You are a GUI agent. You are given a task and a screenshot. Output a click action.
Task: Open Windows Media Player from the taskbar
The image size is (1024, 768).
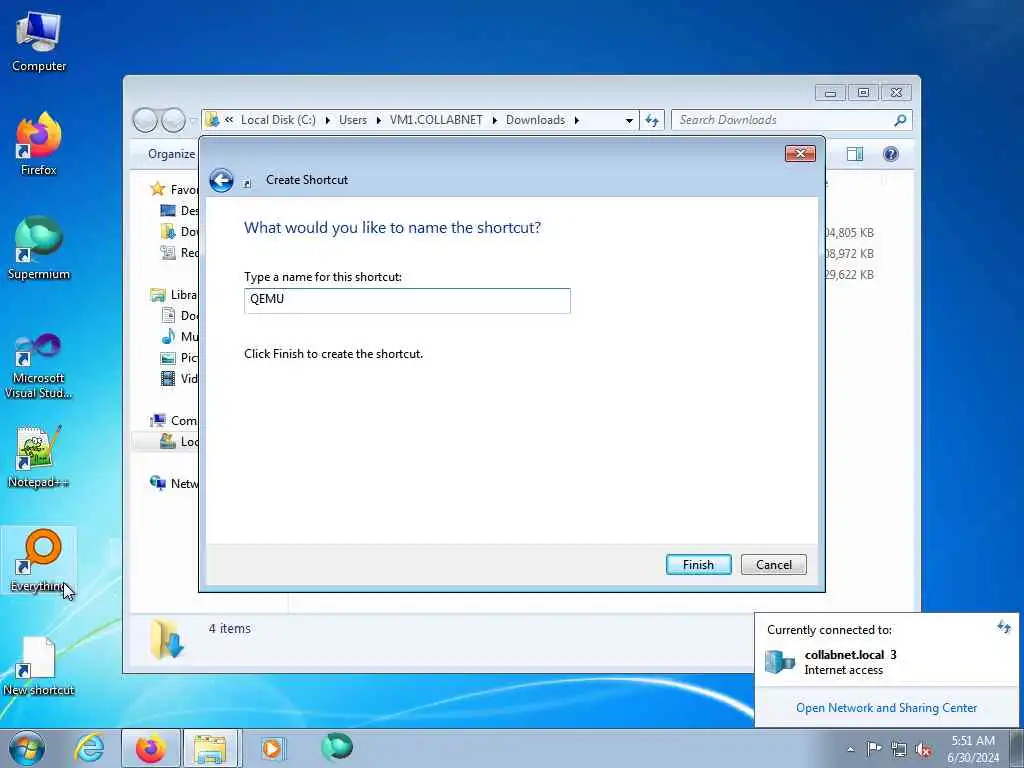coord(272,748)
